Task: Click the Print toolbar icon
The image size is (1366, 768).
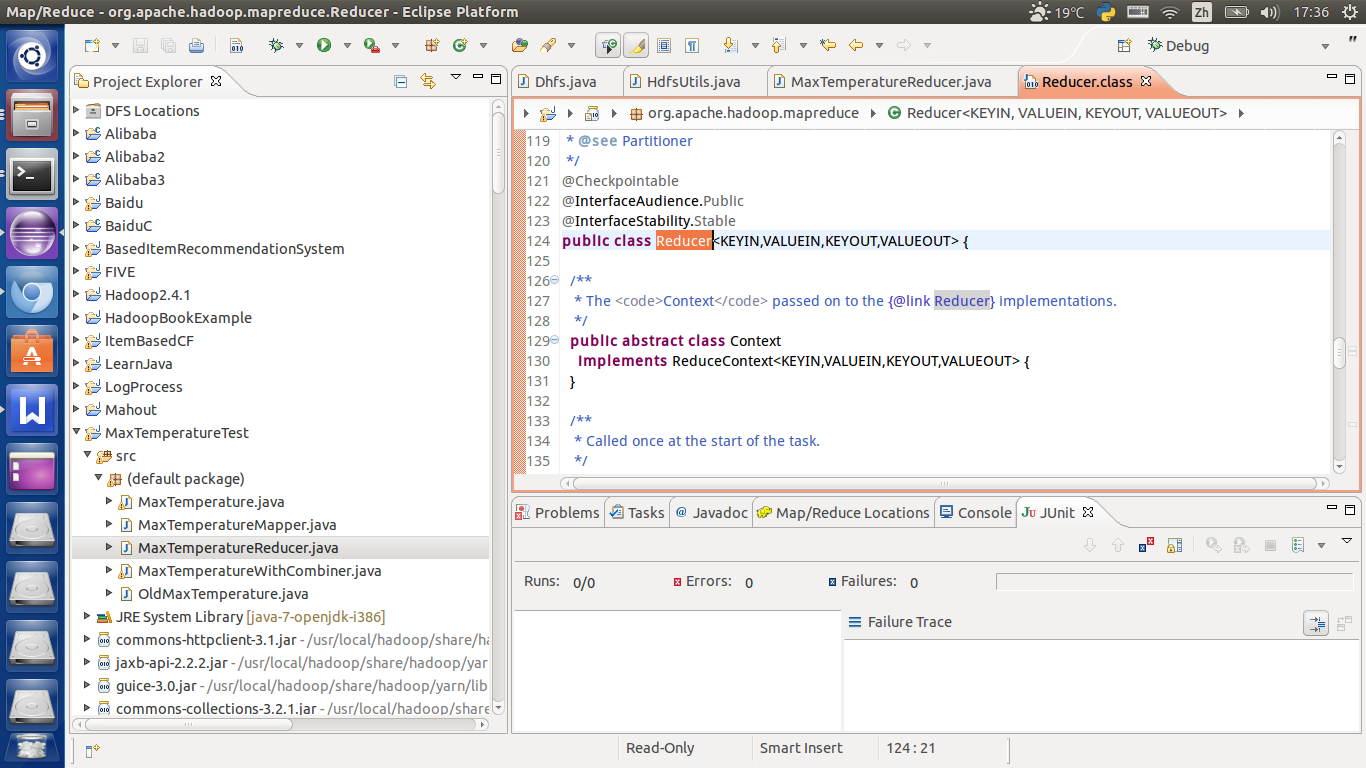Action: pyautogui.click(x=196, y=46)
